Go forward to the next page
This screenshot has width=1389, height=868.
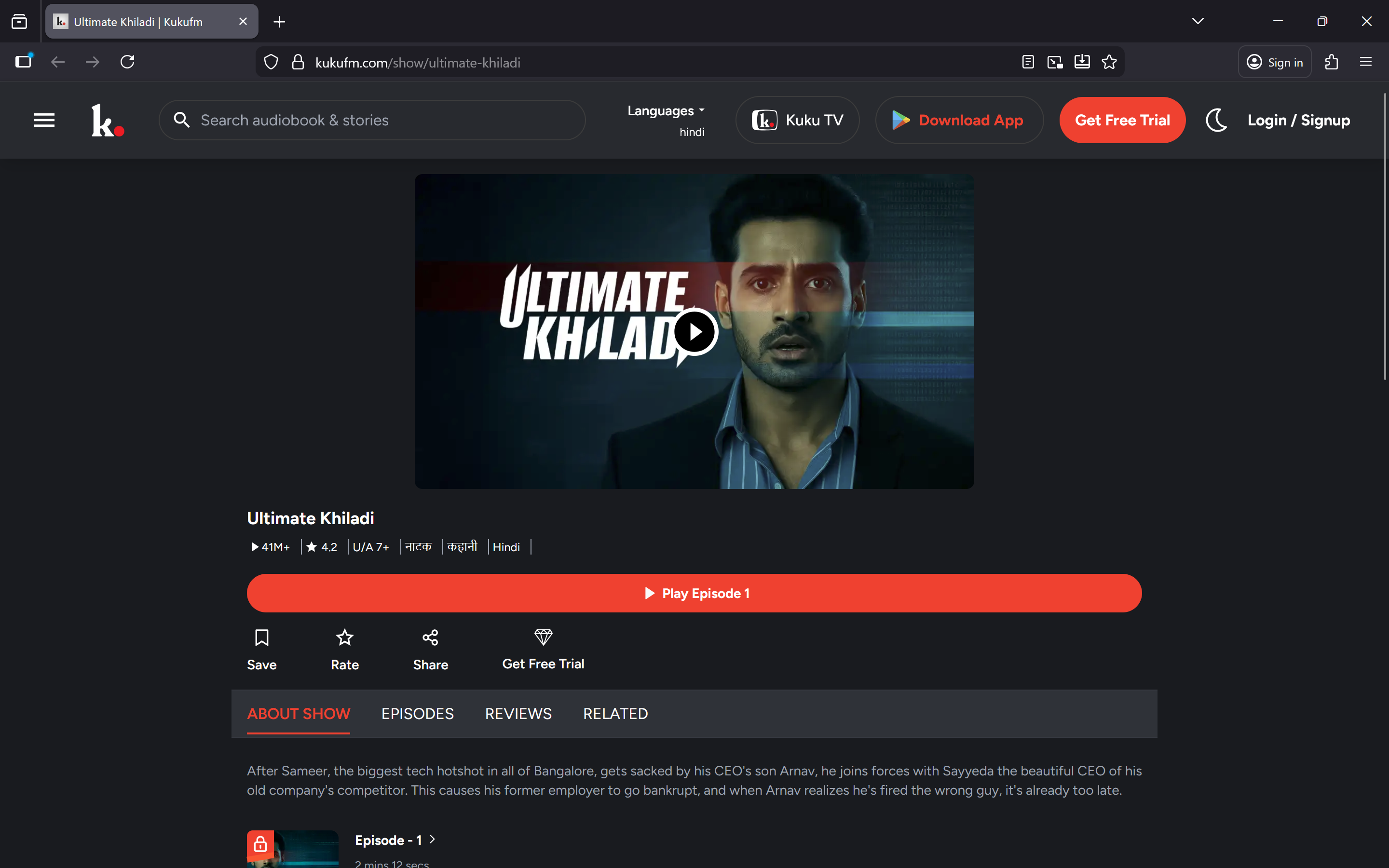(x=93, y=61)
